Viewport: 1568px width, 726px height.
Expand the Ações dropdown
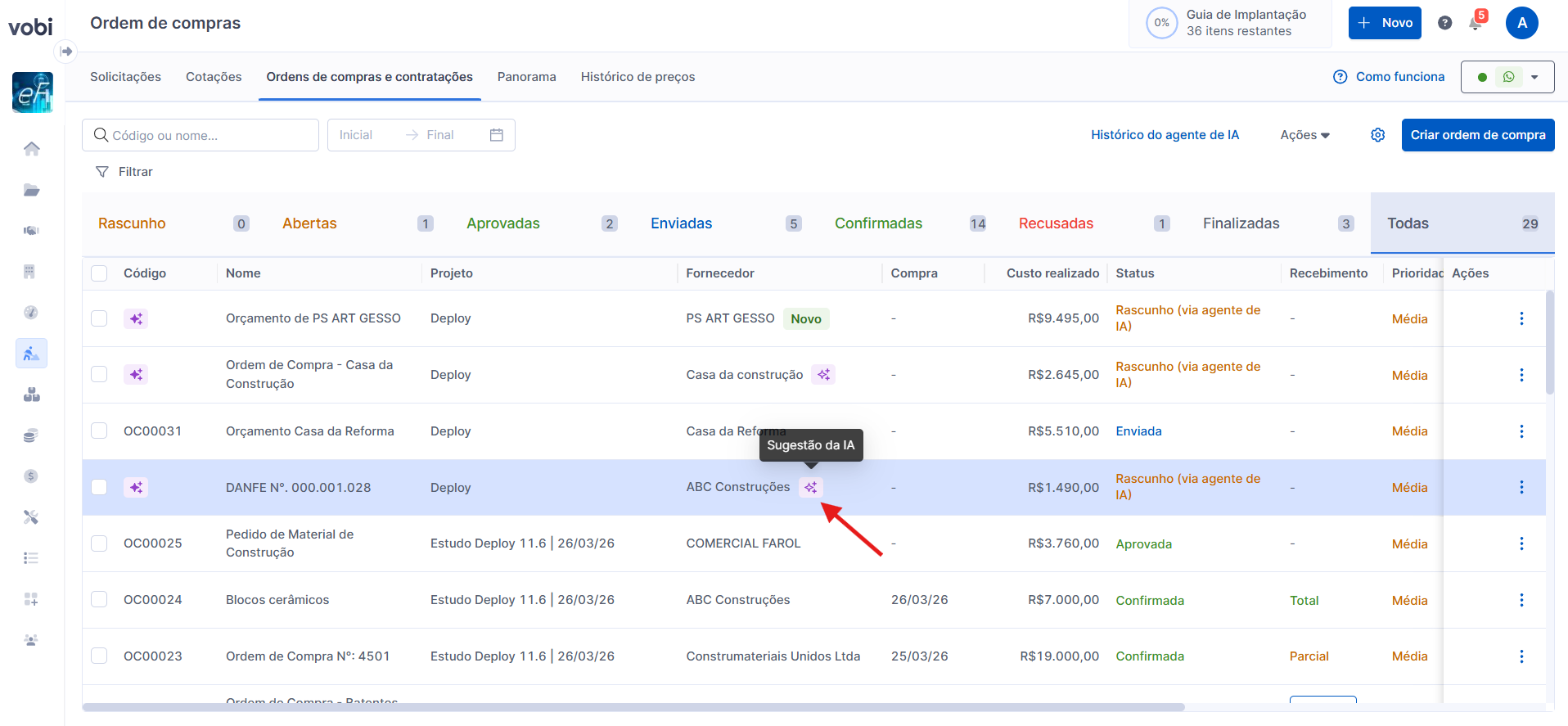click(x=1304, y=135)
